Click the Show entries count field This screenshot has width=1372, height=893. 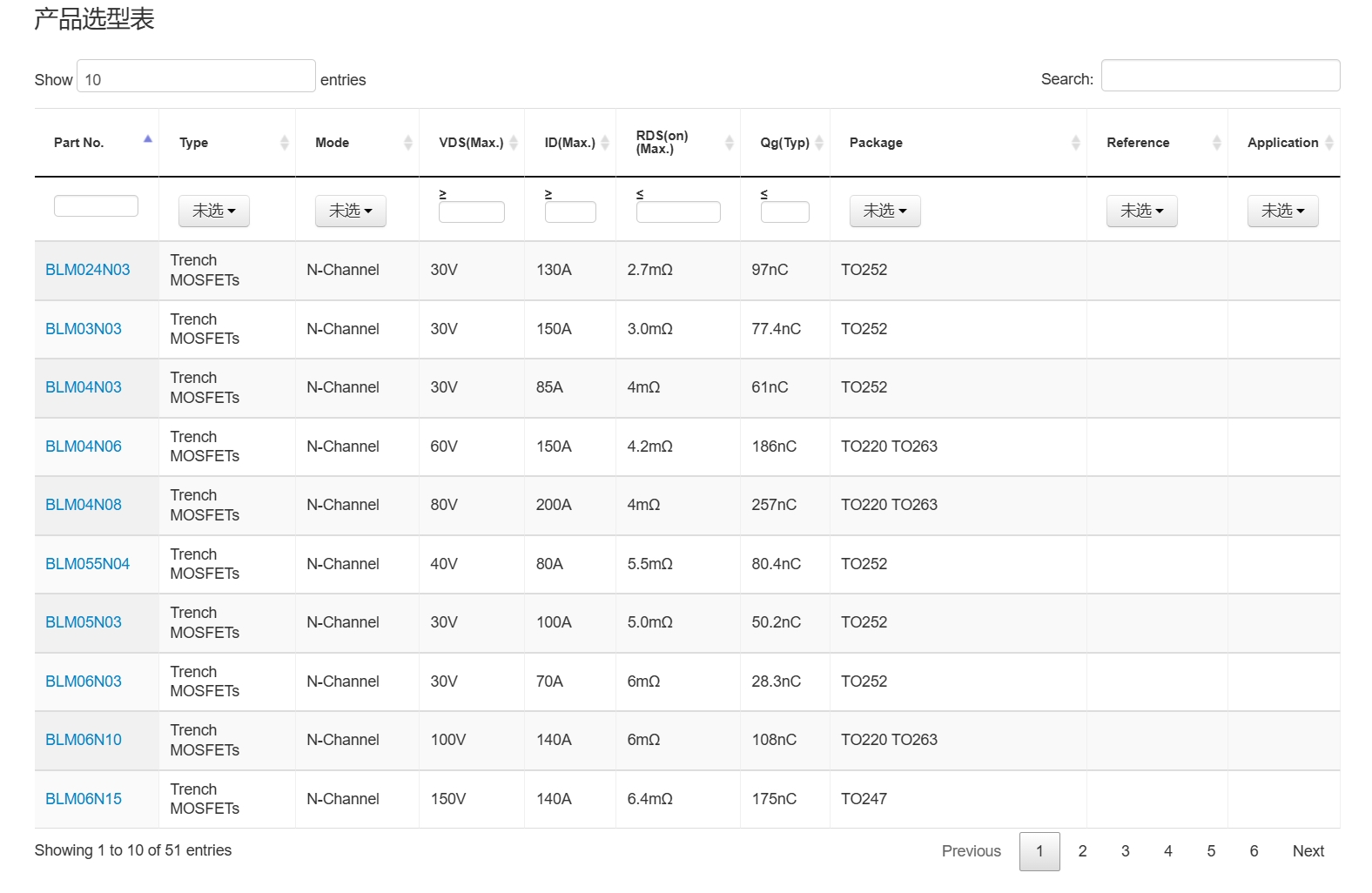point(196,77)
